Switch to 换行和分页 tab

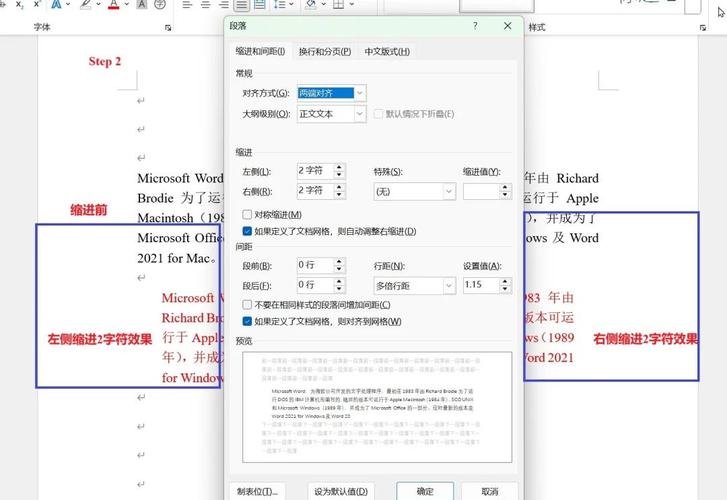325,51
